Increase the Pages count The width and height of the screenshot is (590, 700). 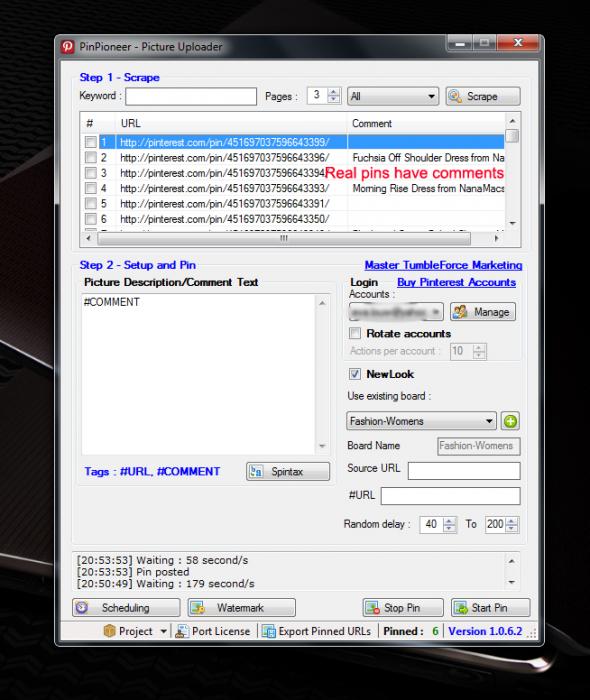(334, 92)
